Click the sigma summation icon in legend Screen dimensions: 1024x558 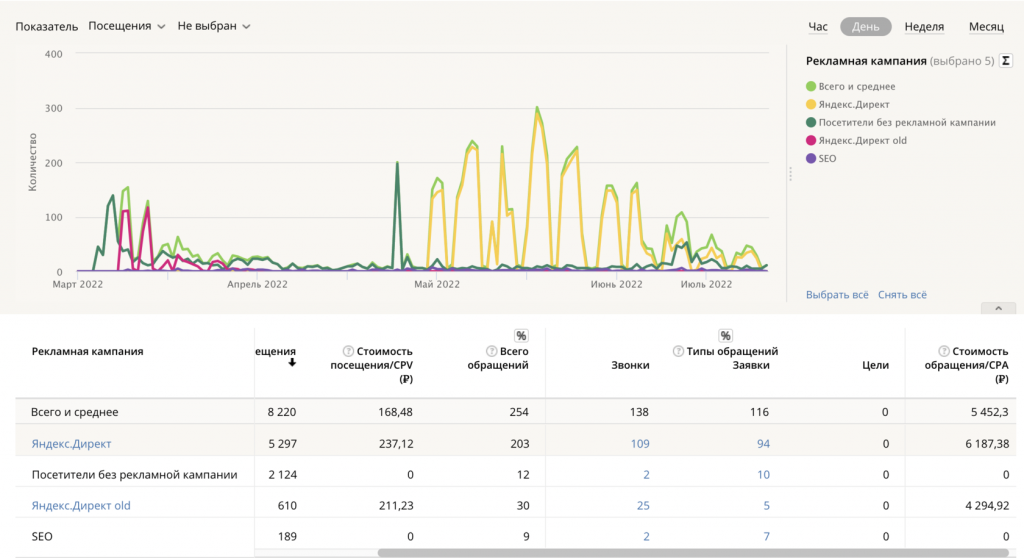coord(1006,61)
